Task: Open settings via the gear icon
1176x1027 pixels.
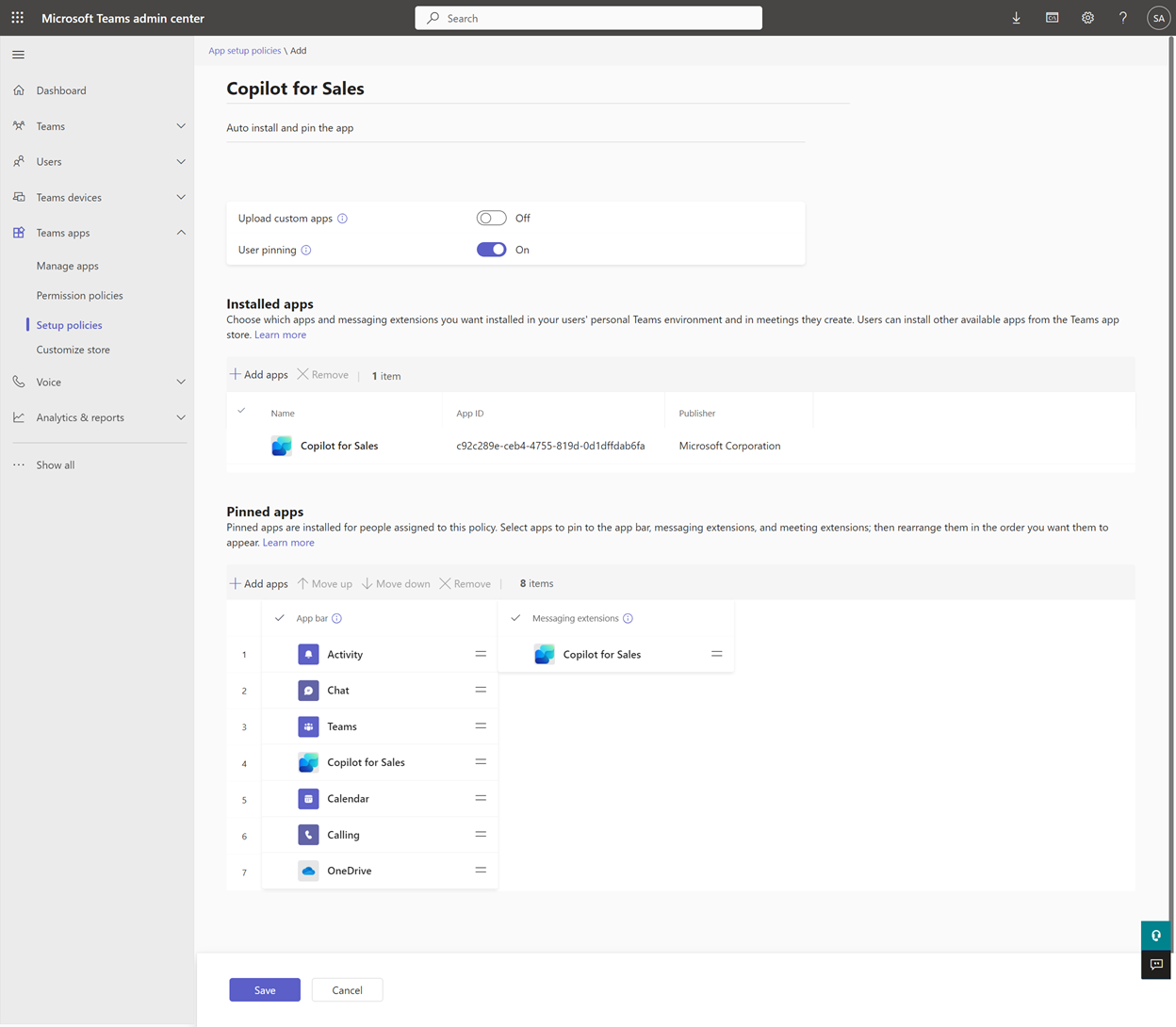Action: pyautogui.click(x=1087, y=17)
